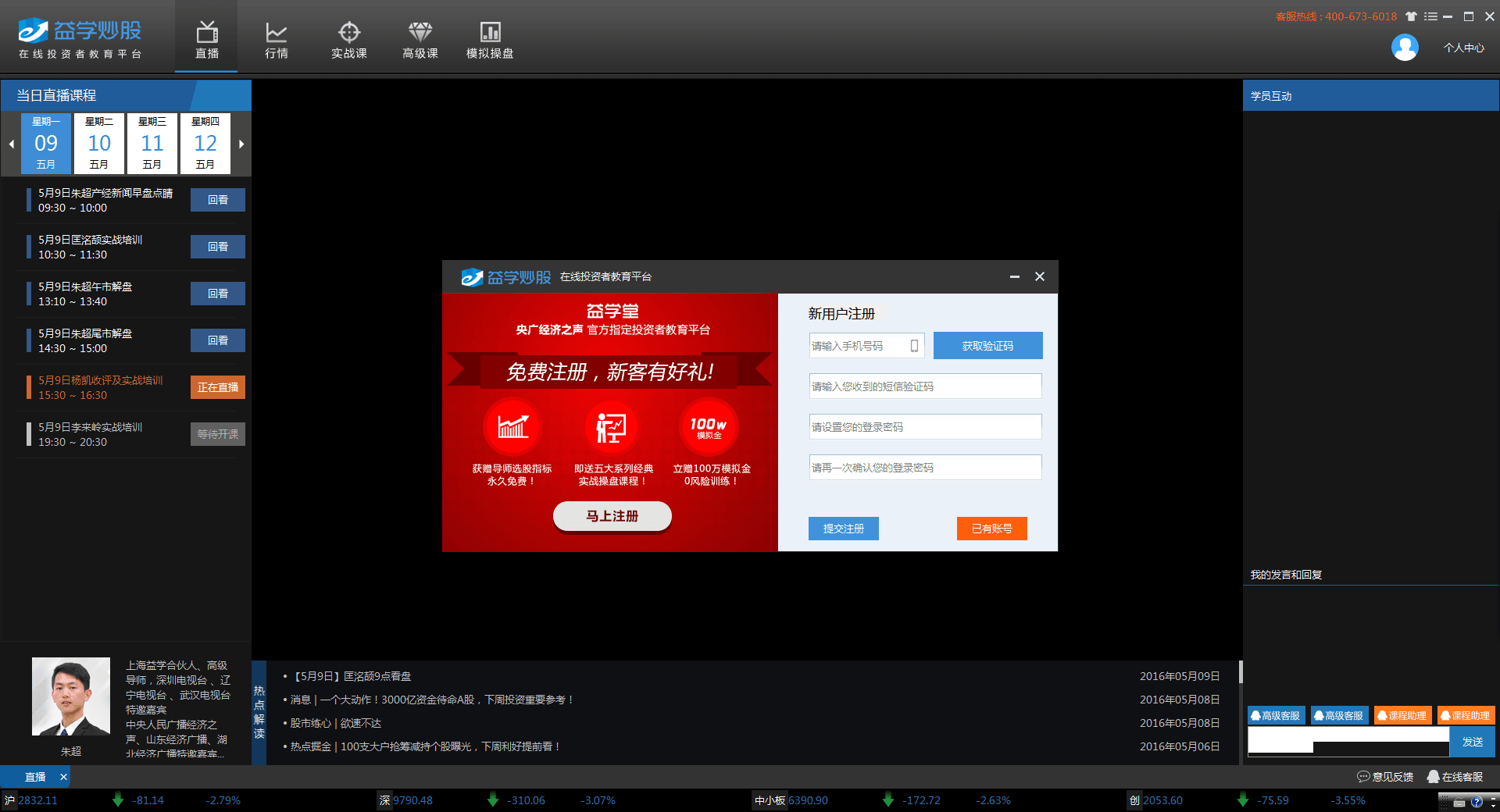This screenshot has height=812, width=1500.
Task: Replay the 朱超尾市解盘 course
Action: (x=218, y=340)
